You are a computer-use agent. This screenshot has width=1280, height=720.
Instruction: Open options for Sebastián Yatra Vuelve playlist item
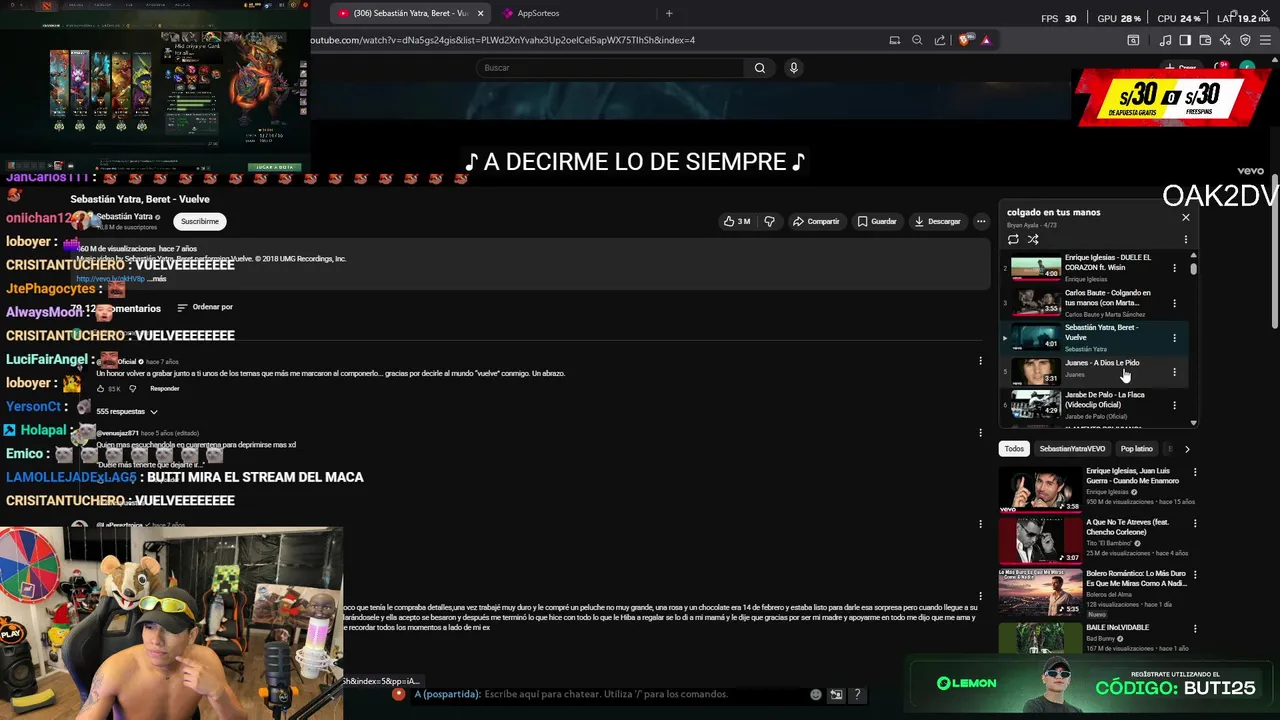[1175, 338]
